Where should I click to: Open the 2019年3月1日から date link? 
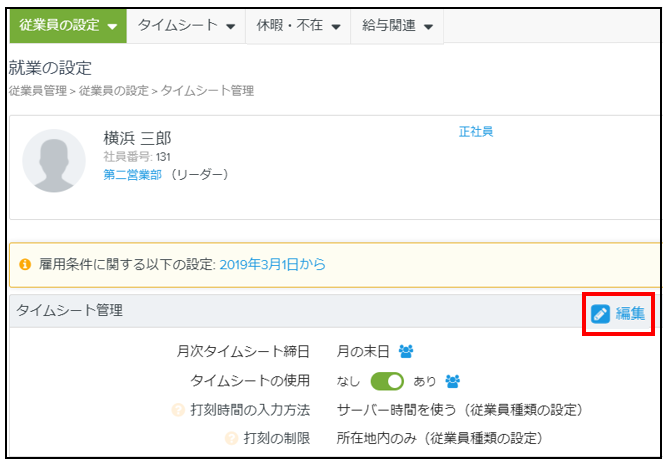pyautogui.click(x=272, y=265)
